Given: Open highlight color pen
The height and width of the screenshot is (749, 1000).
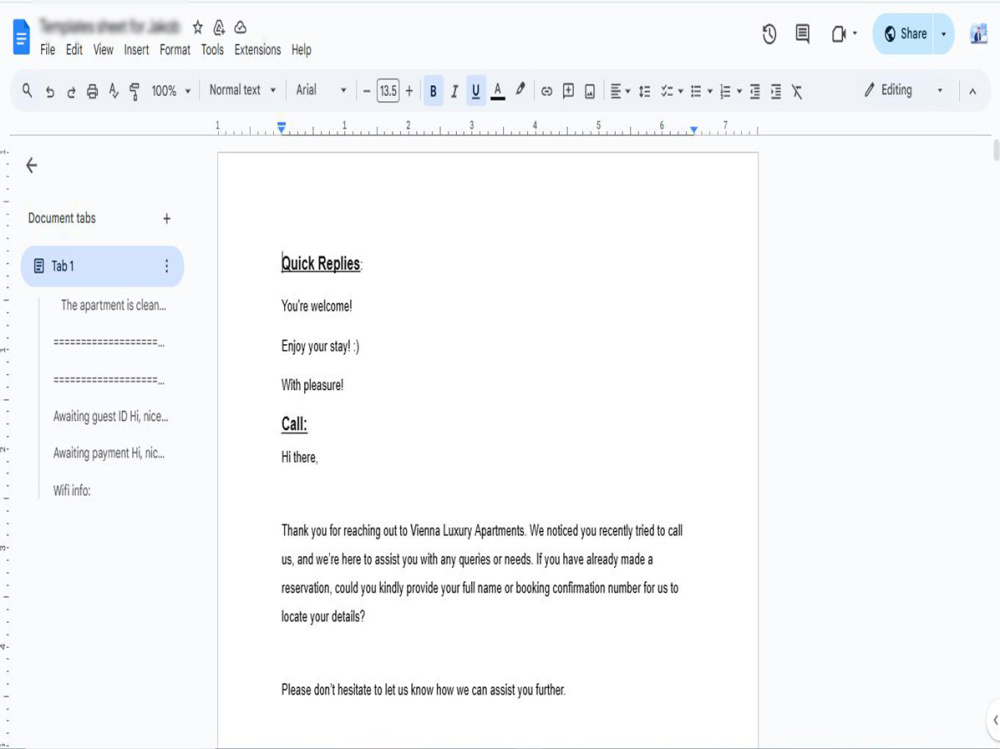Looking at the screenshot, I should tap(520, 90).
